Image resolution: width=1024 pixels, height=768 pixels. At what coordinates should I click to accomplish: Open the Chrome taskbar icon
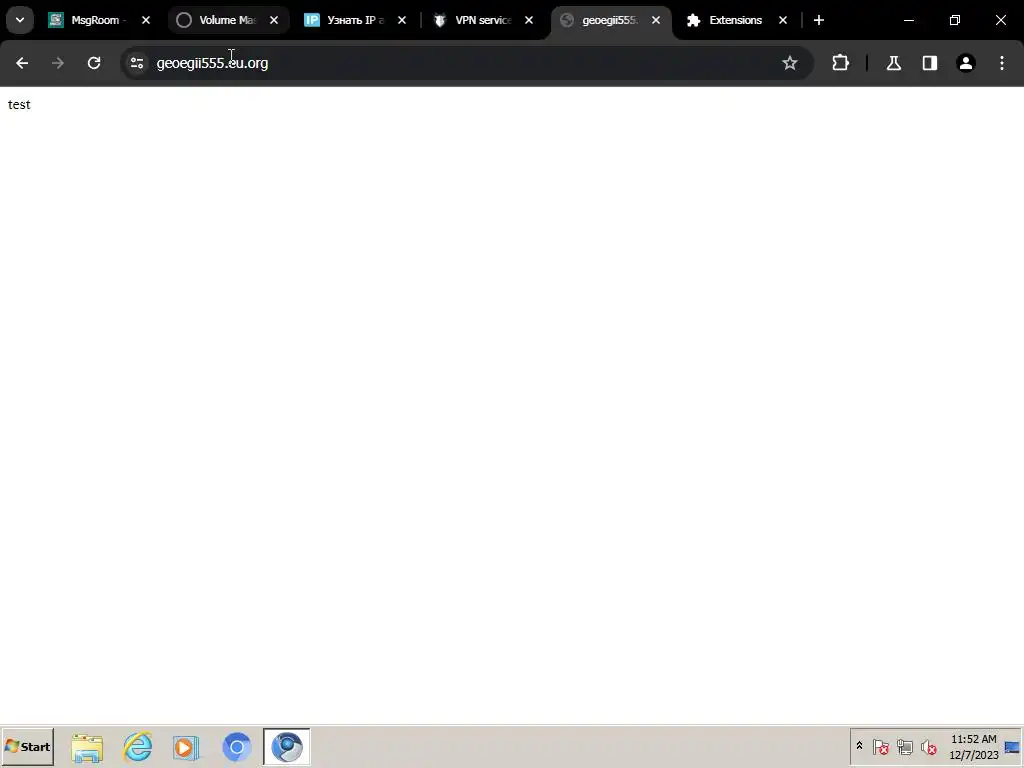[236, 747]
